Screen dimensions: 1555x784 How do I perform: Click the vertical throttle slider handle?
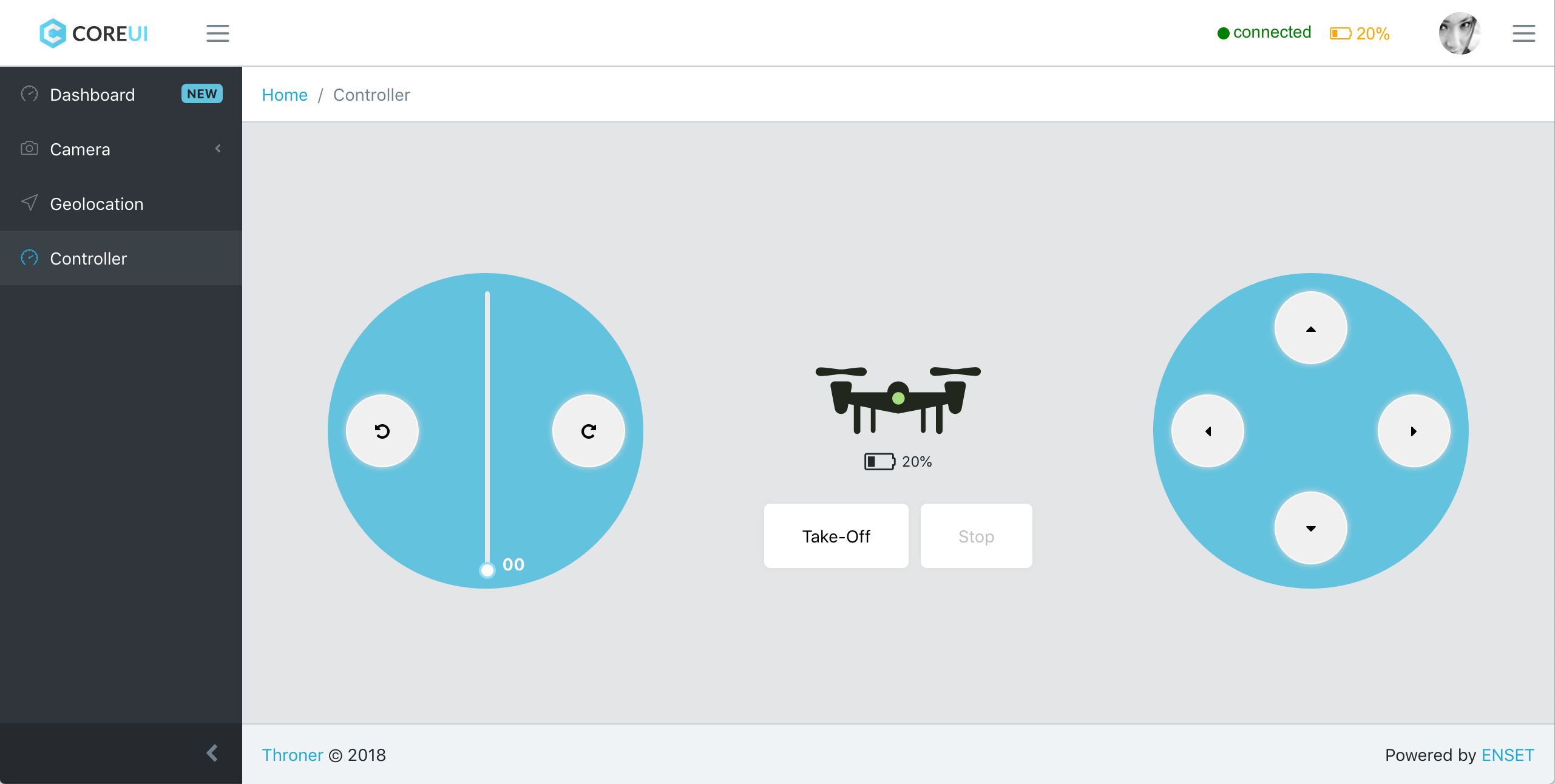click(x=487, y=570)
